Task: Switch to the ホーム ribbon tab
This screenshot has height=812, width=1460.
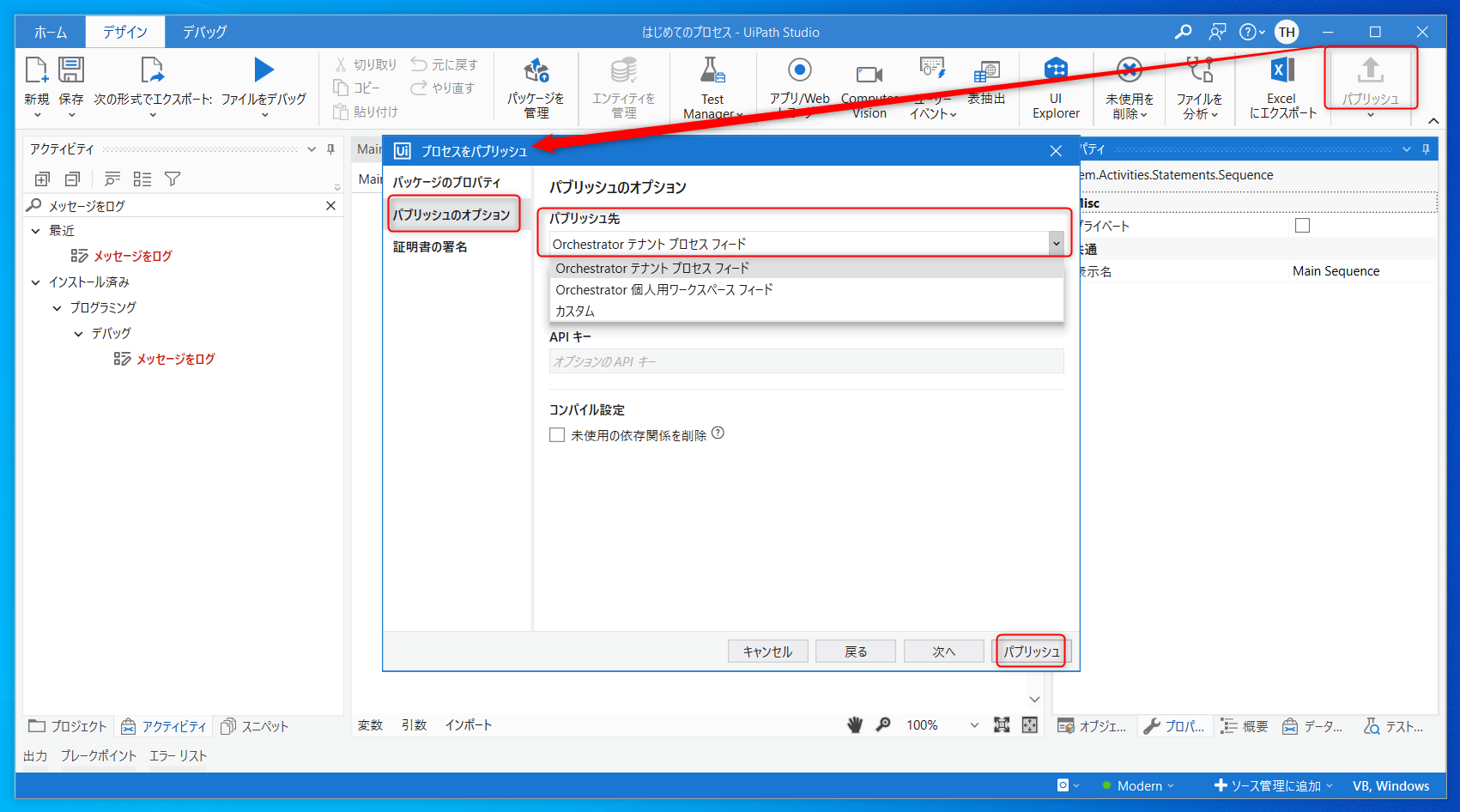Action: (51, 32)
